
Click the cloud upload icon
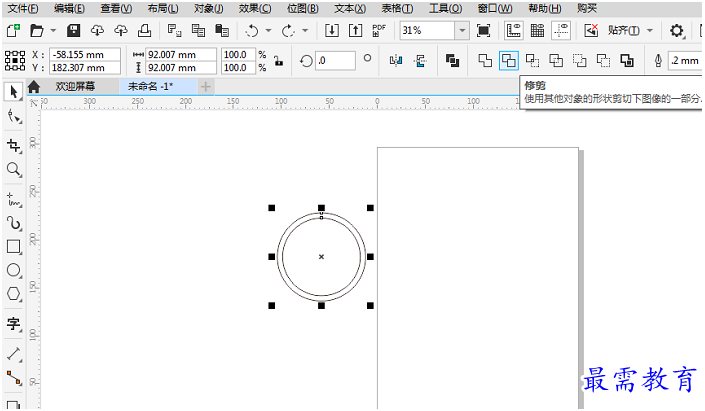tap(120, 31)
